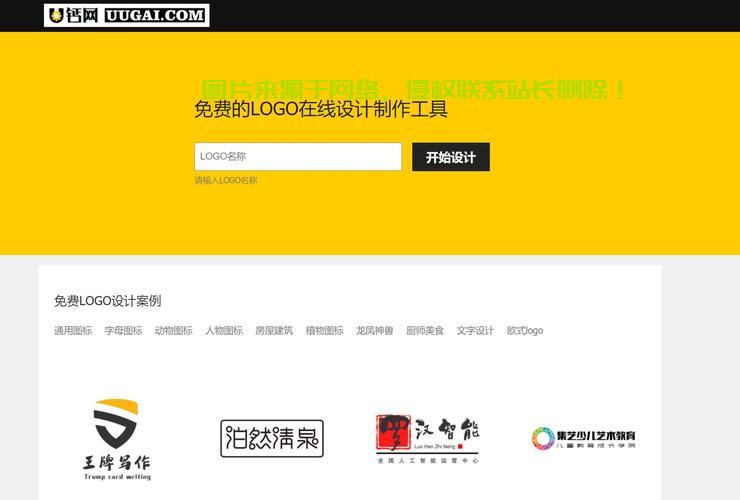Open the 房屋建筑 category
Screen dimensions: 740x500
point(274,331)
